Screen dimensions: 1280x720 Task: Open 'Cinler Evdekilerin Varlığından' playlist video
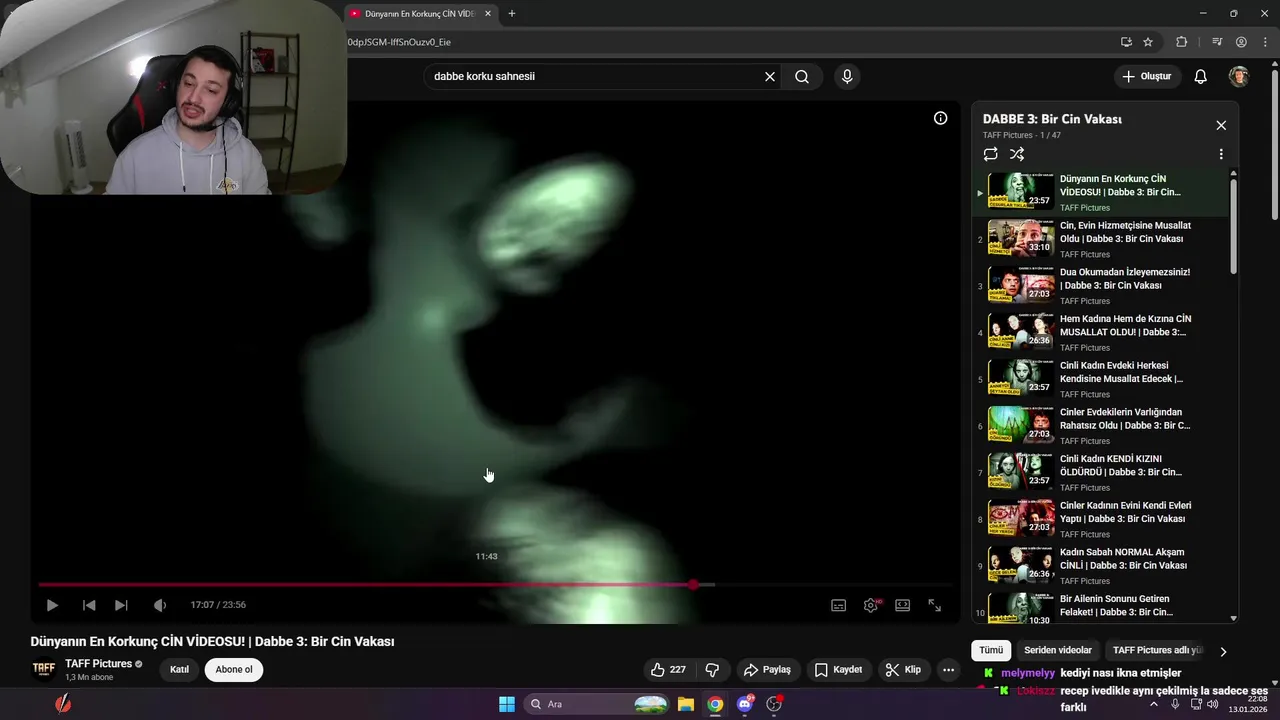[x=1100, y=426]
